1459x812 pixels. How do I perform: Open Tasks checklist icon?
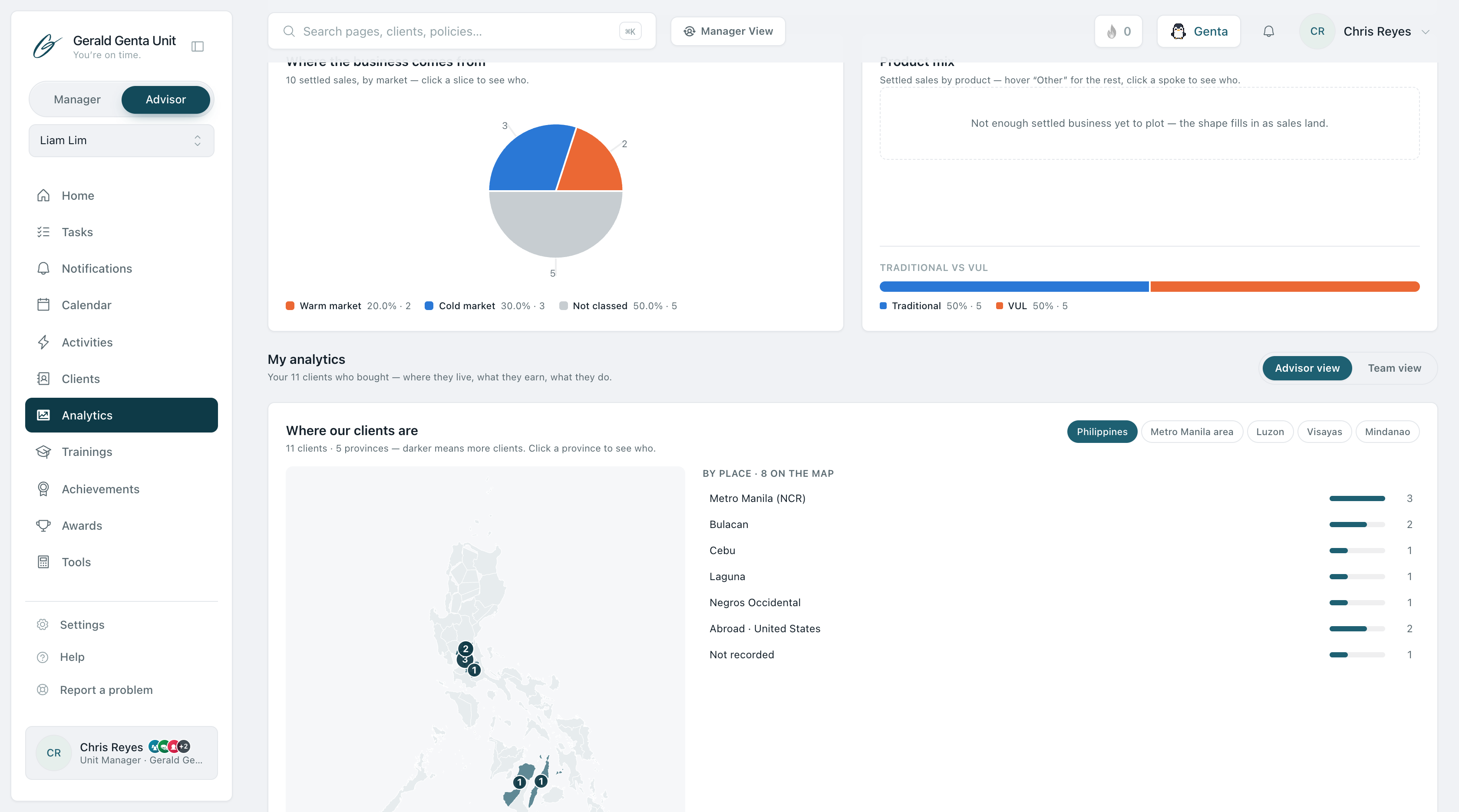click(43, 231)
